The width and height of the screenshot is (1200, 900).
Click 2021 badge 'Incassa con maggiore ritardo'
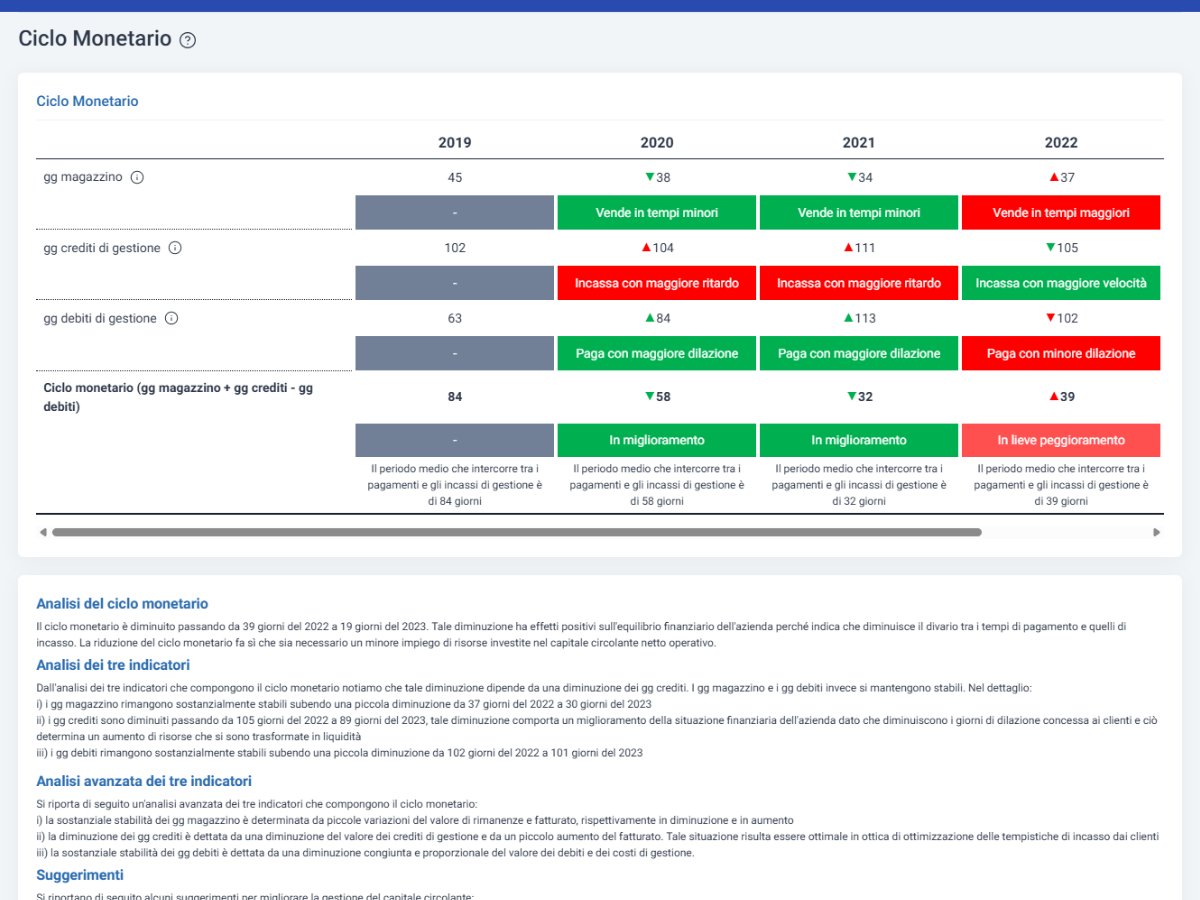pyautogui.click(x=859, y=283)
